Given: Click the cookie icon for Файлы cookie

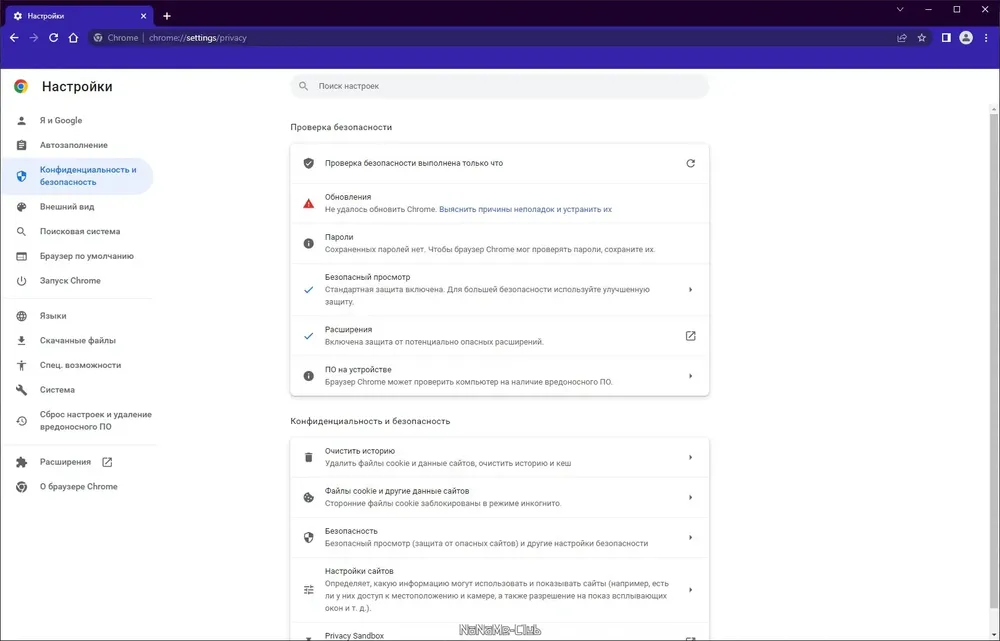Looking at the screenshot, I should coord(309,497).
